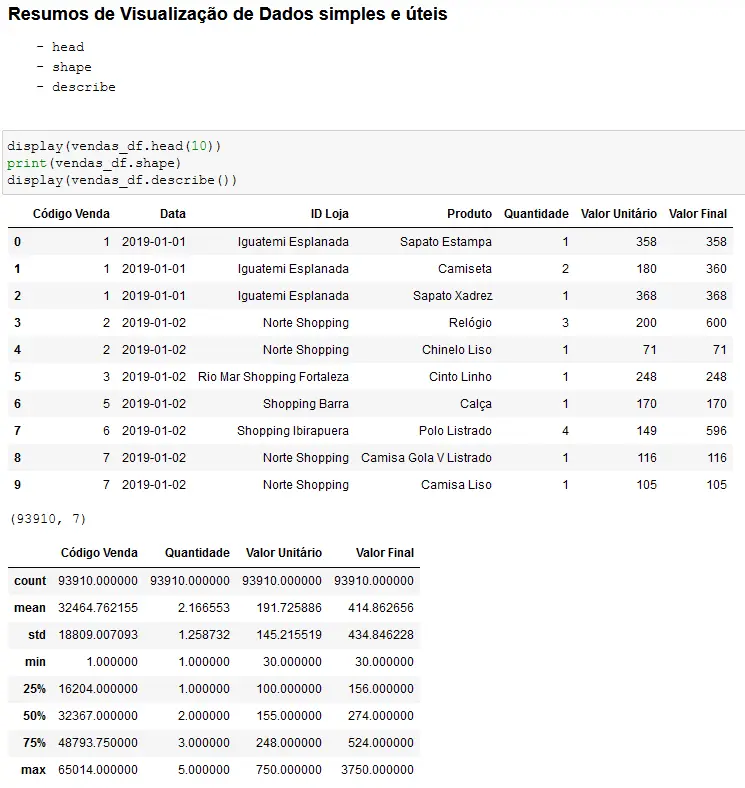Select the 'Produto' column header
Image resolution: width=745 pixels, height=788 pixels.
469,214
